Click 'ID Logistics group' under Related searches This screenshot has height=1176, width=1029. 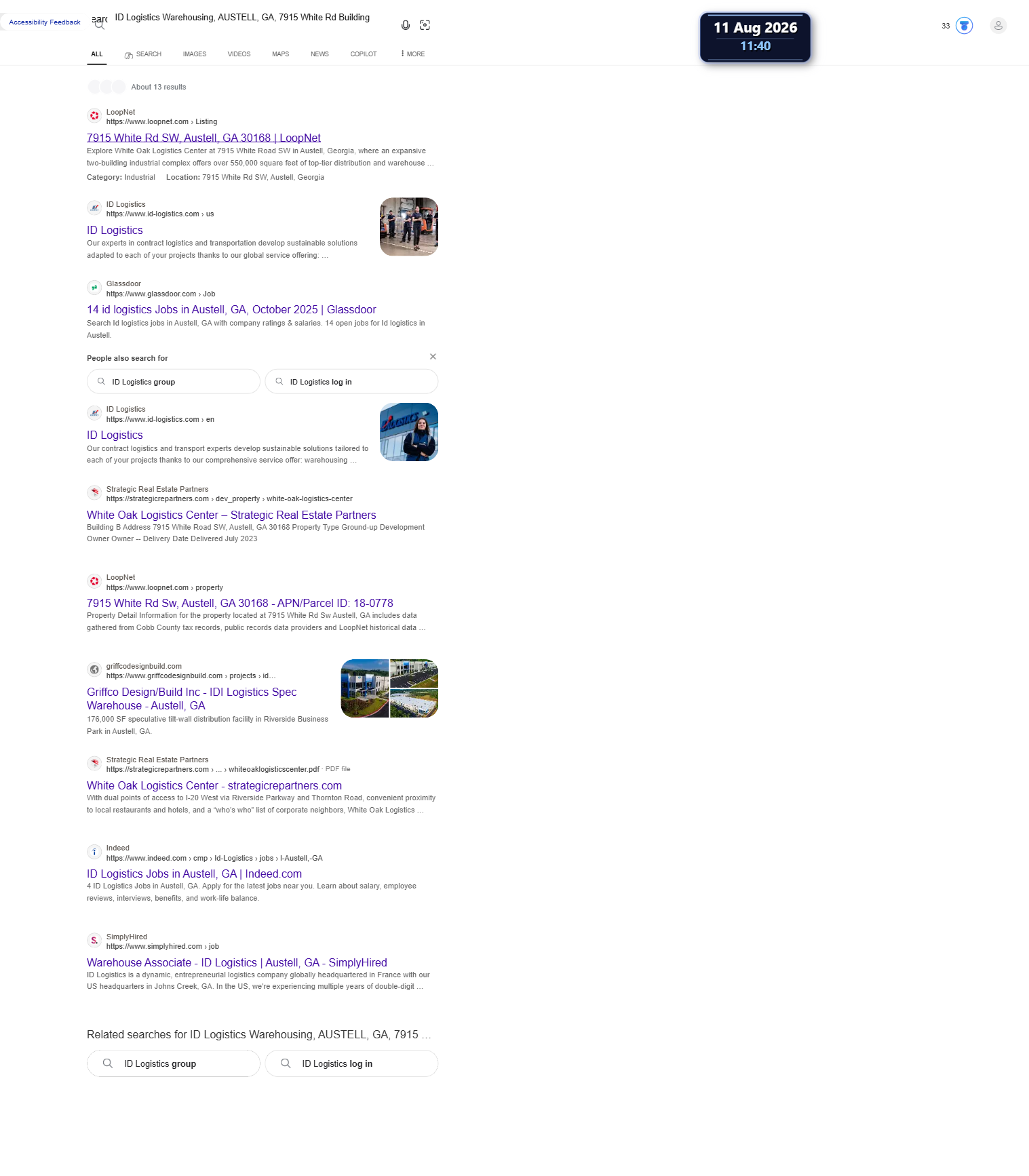click(x=174, y=1064)
